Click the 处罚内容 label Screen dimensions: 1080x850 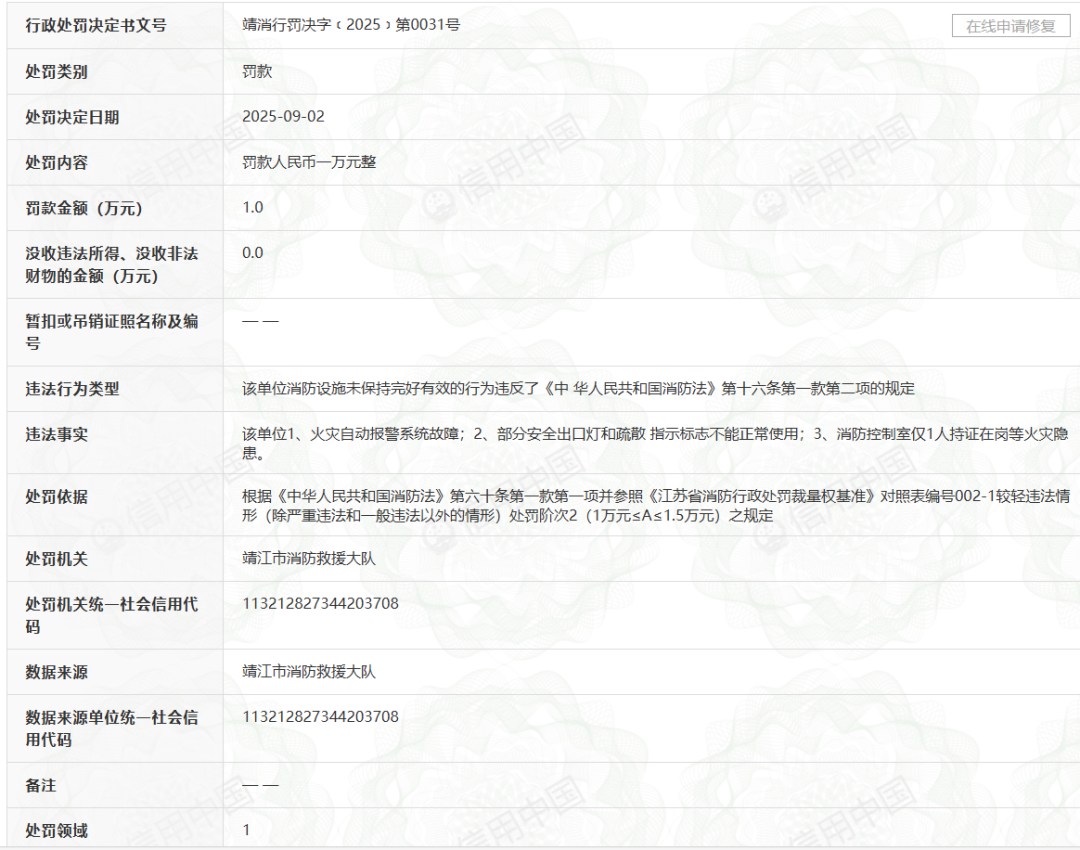pyautogui.click(x=56, y=163)
